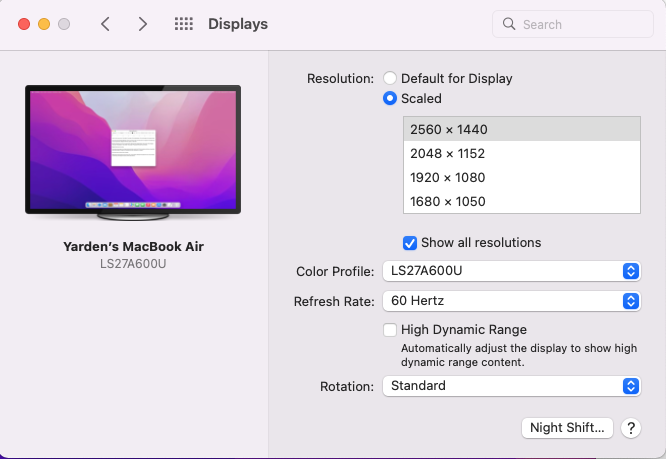666x459 pixels.
Task: Open Night Shift settings
Action: 567,428
